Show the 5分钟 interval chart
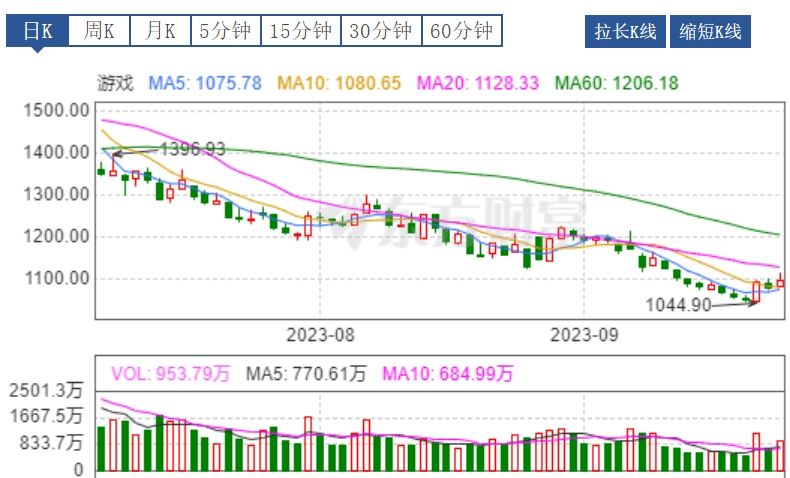790x478 pixels. [225, 31]
